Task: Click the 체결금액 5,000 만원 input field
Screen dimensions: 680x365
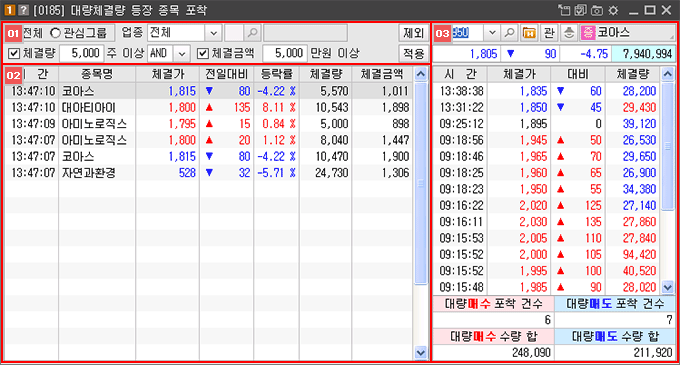Action: [285, 53]
